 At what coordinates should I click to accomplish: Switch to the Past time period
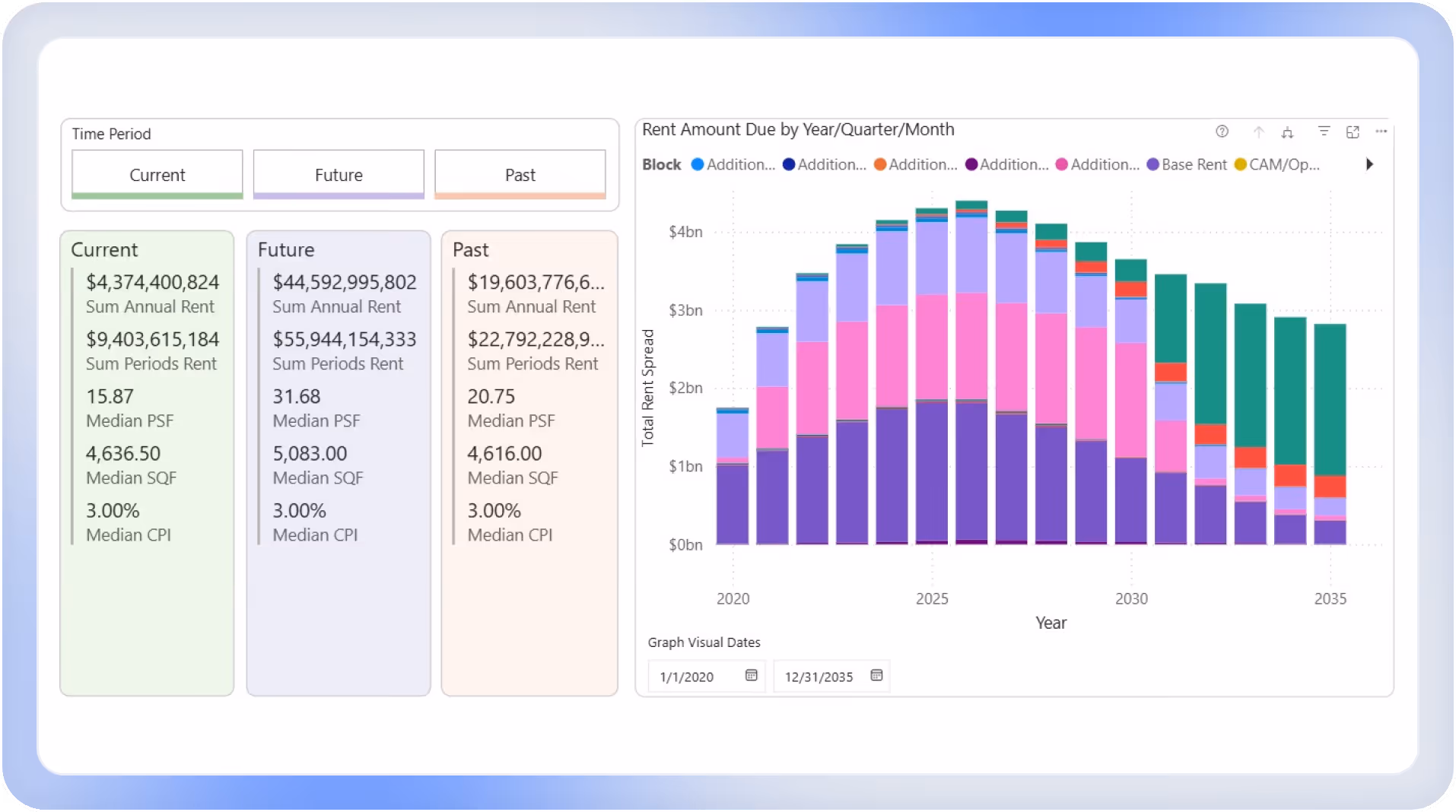[520, 174]
